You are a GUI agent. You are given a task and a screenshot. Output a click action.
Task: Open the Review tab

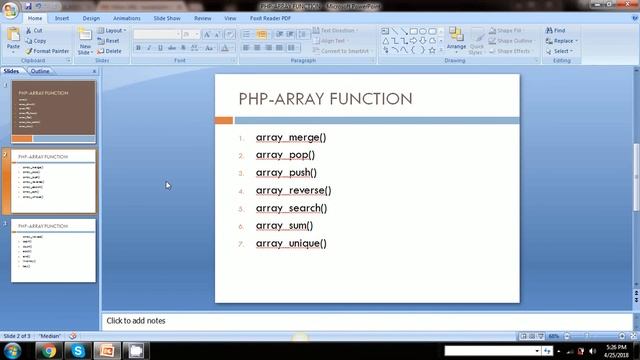(202, 18)
